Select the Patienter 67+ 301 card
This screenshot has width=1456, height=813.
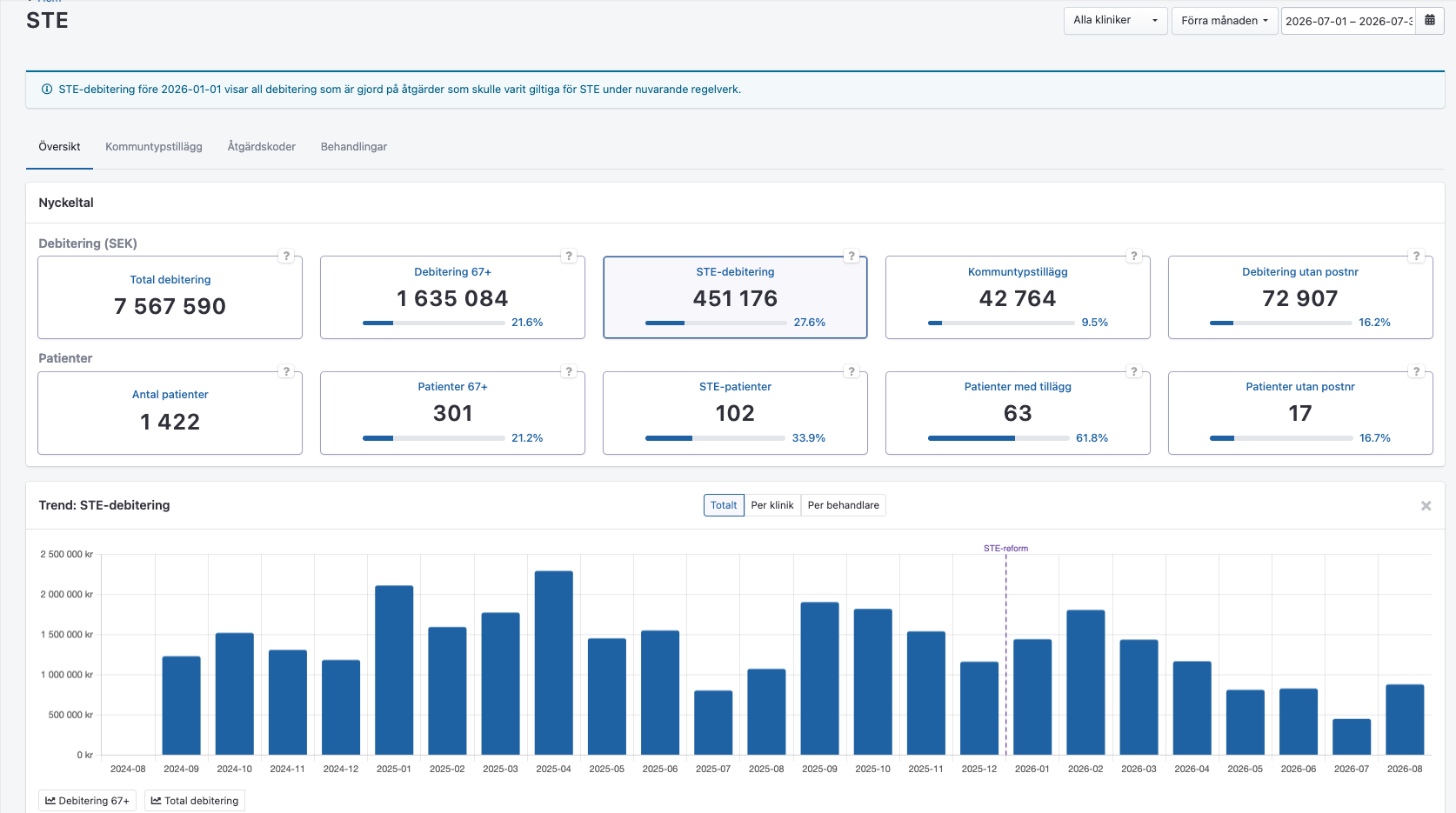tap(452, 413)
